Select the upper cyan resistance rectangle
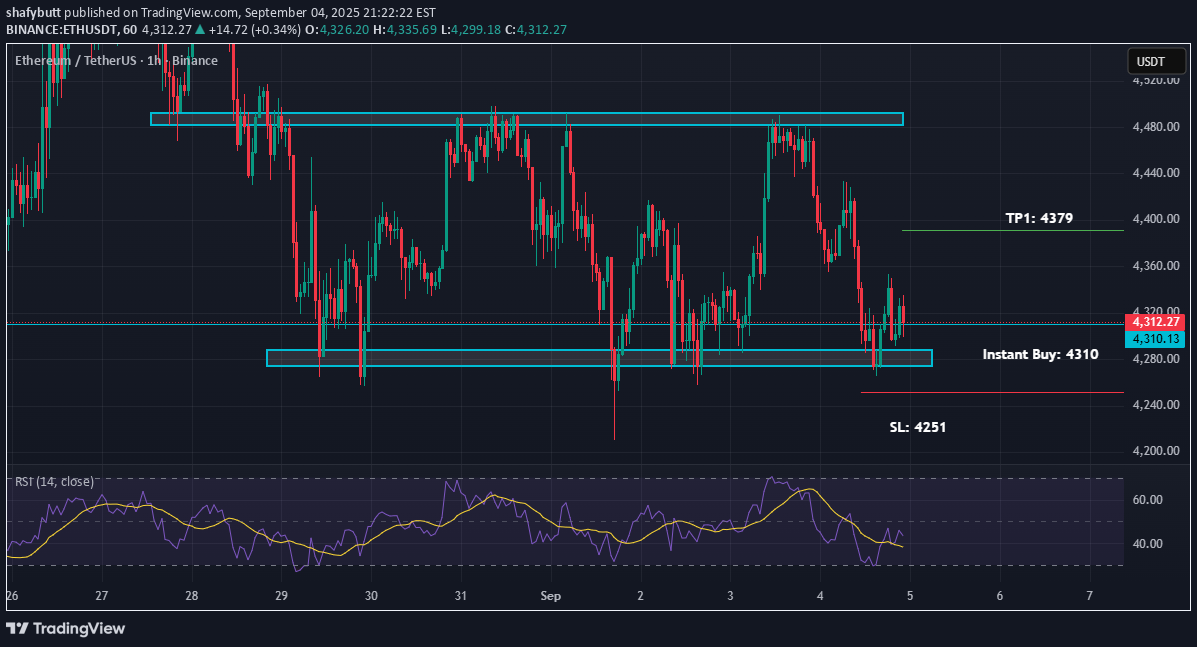This screenshot has width=1197, height=647. (x=527, y=119)
